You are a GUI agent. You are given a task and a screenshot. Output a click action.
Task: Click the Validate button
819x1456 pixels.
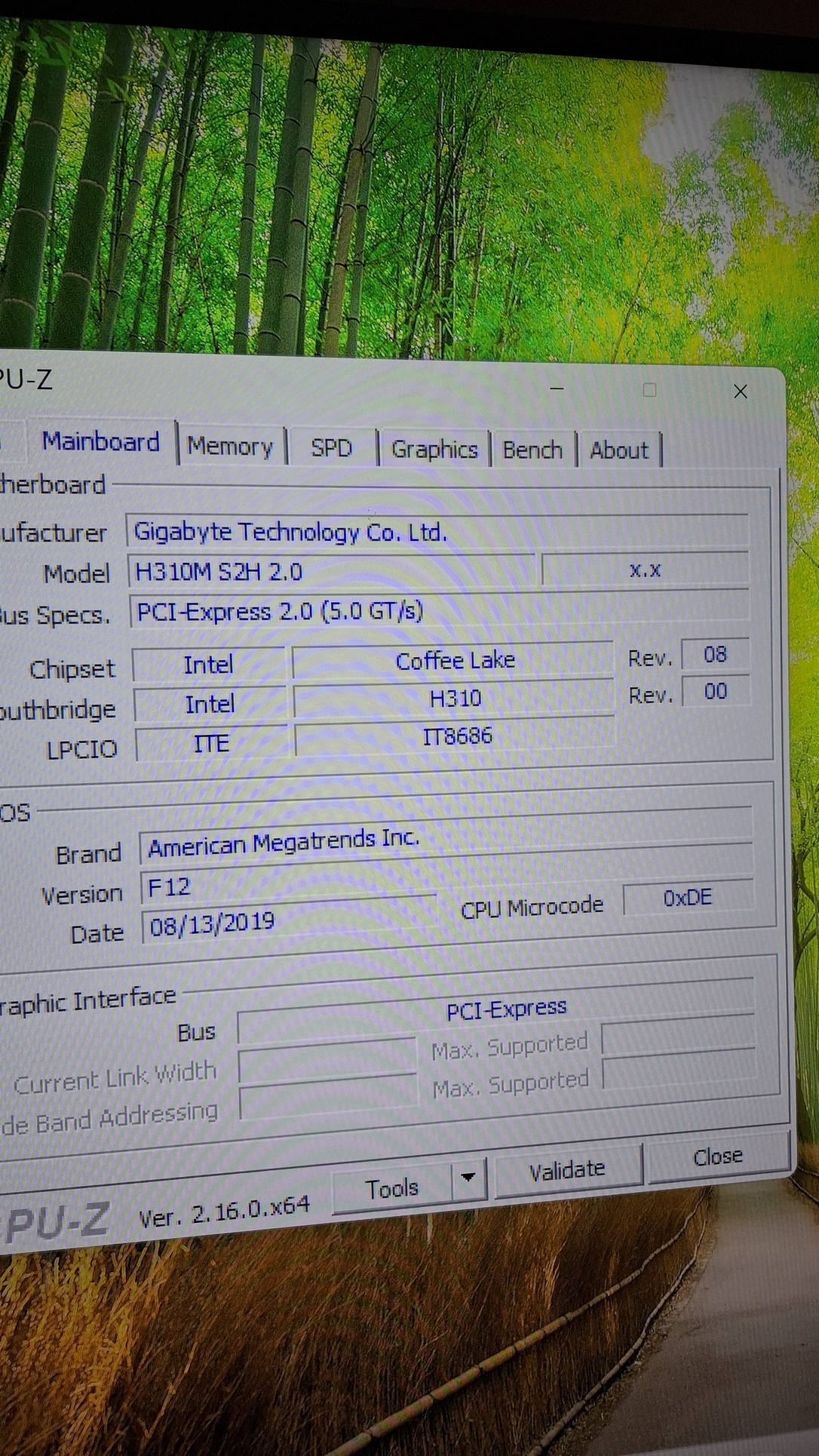(x=567, y=1170)
